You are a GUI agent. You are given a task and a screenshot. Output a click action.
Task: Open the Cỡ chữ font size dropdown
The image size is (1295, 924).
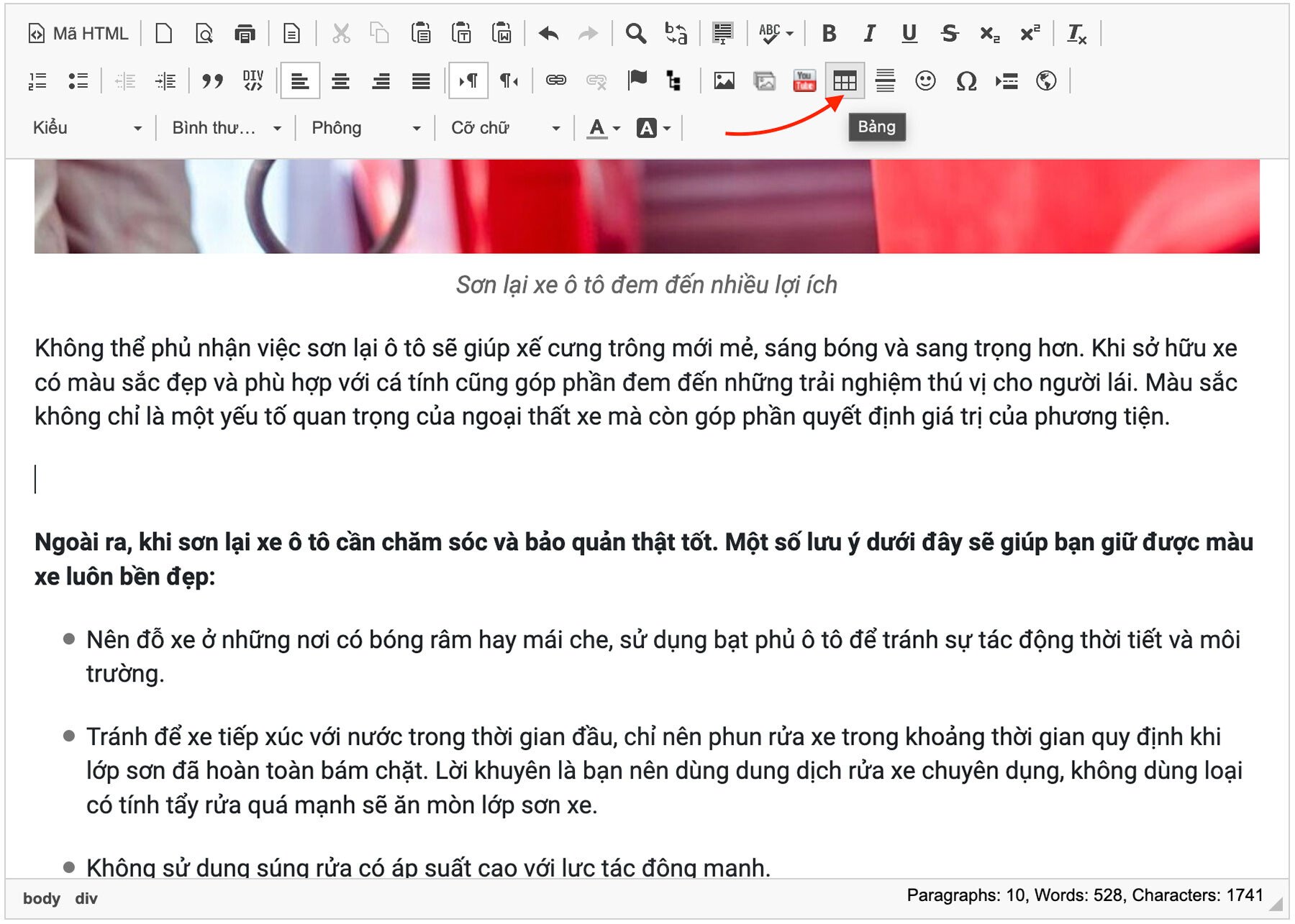click(x=505, y=128)
